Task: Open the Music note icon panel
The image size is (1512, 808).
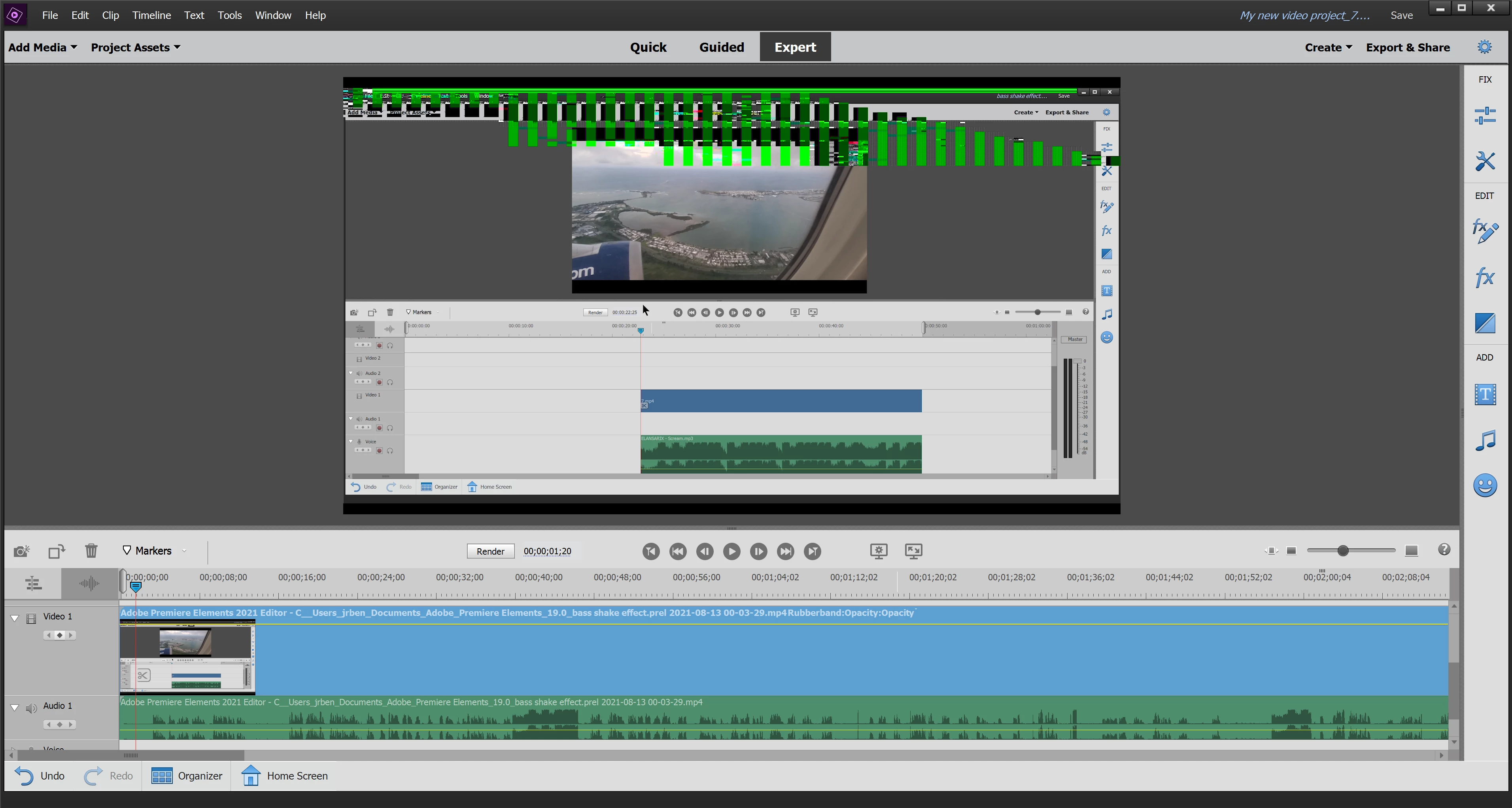Action: [1484, 440]
